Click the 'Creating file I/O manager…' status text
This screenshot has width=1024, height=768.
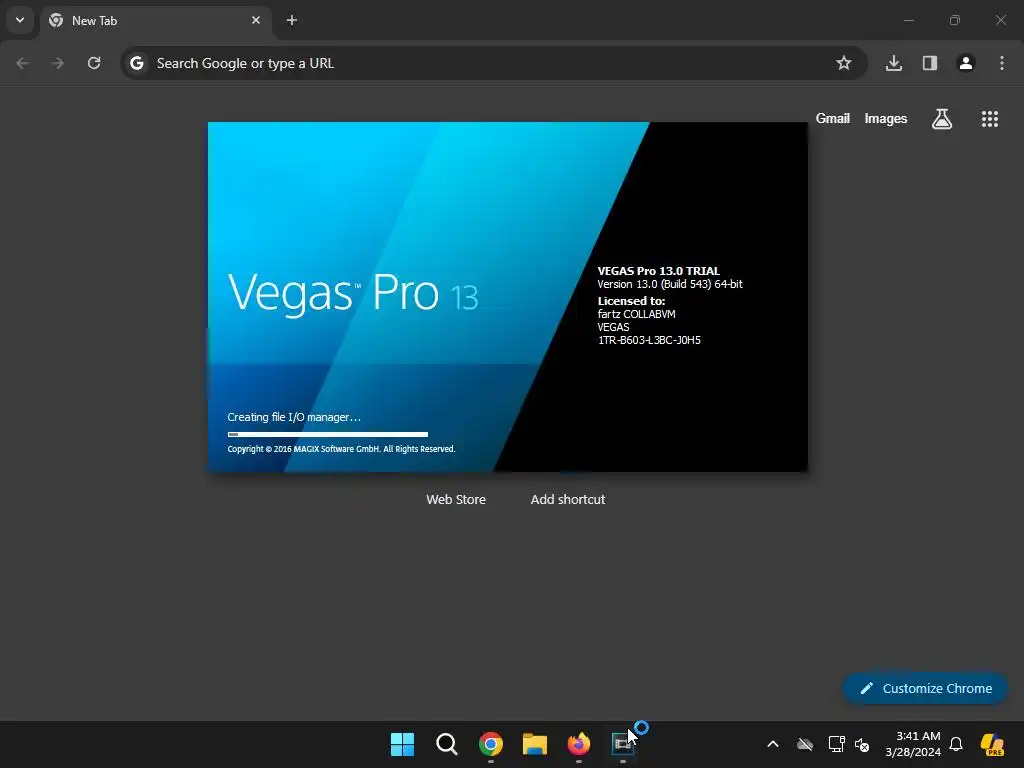[x=294, y=417]
